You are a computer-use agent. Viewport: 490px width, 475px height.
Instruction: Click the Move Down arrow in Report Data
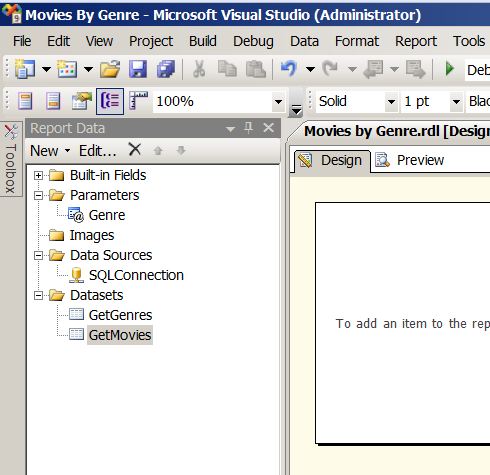pyautogui.click(x=181, y=151)
